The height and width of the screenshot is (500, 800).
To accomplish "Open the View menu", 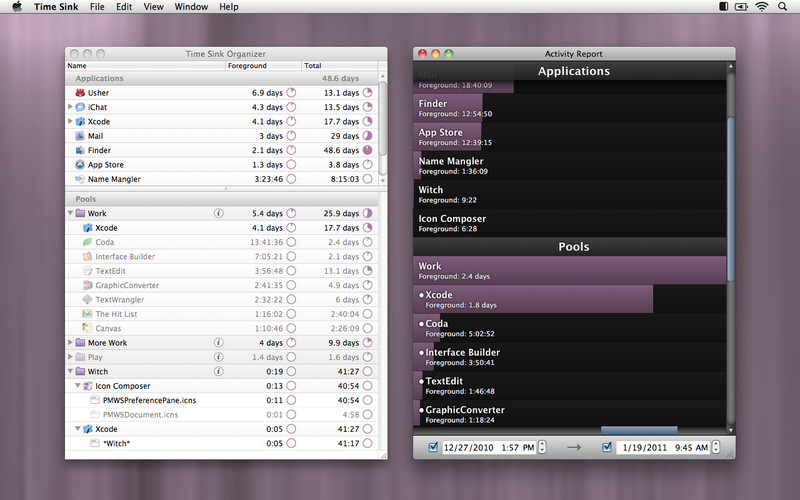I will point(153,7).
